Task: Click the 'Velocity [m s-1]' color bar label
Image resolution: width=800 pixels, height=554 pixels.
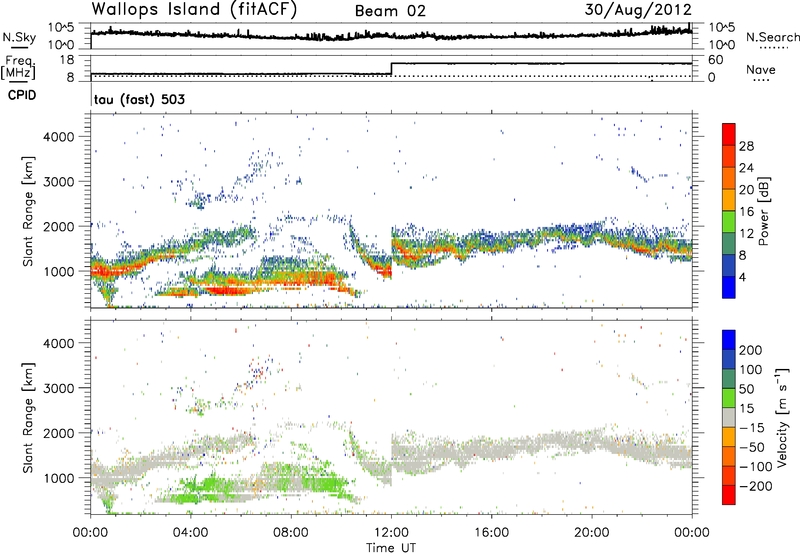Action: [x=782, y=417]
